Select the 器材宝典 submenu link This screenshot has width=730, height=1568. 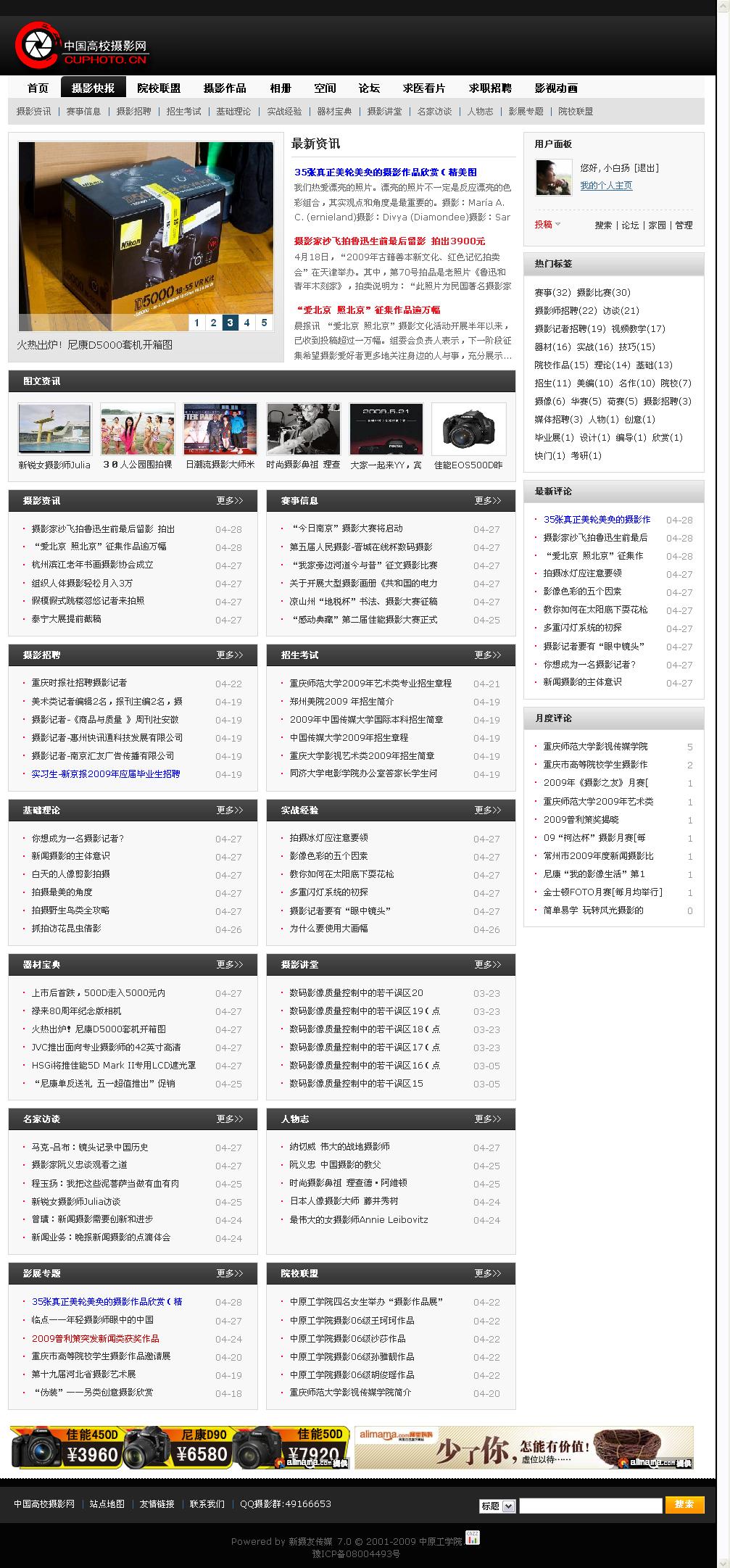[x=334, y=112]
